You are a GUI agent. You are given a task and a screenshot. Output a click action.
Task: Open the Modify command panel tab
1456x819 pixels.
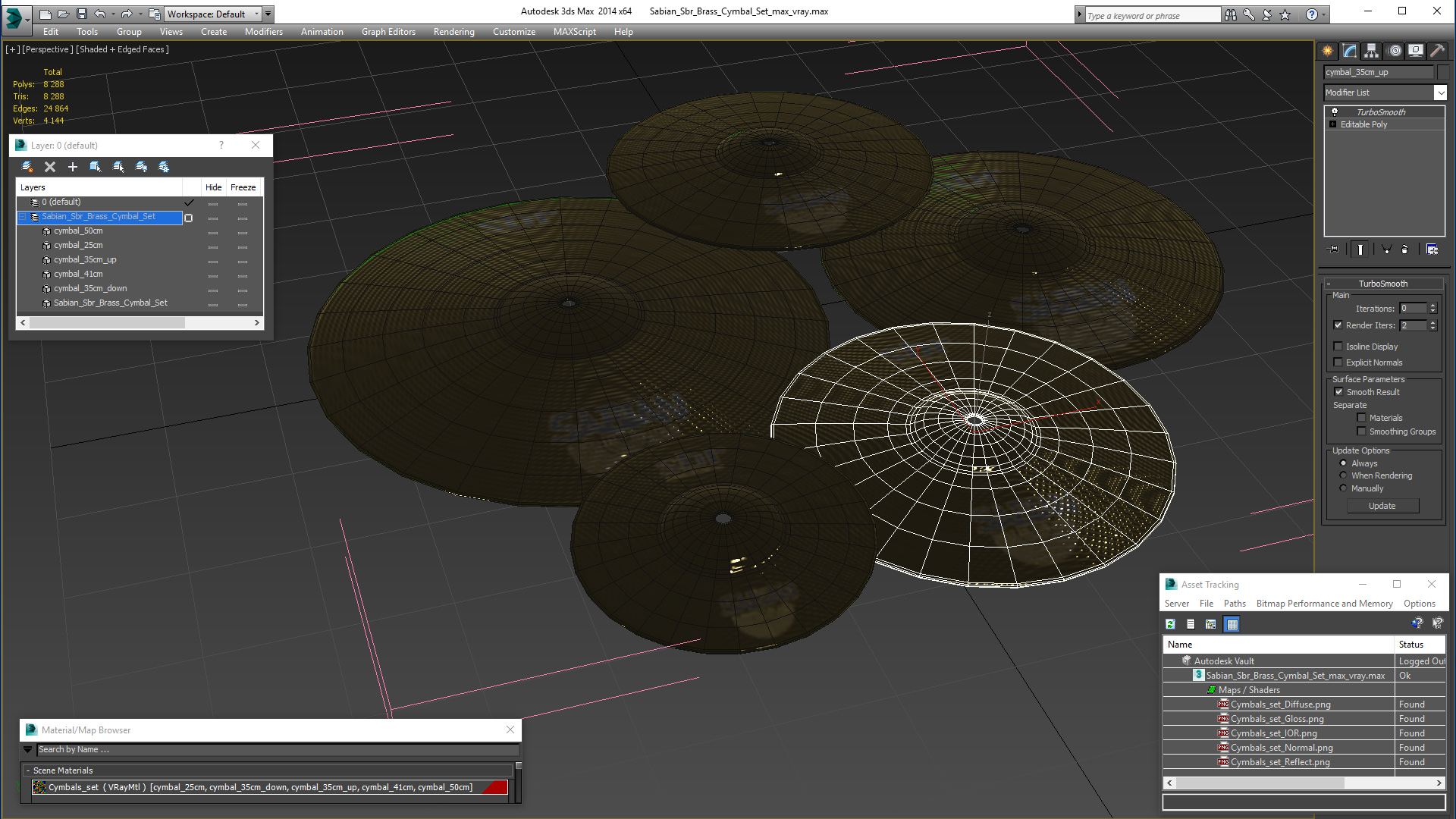pyautogui.click(x=1350, y=51)
